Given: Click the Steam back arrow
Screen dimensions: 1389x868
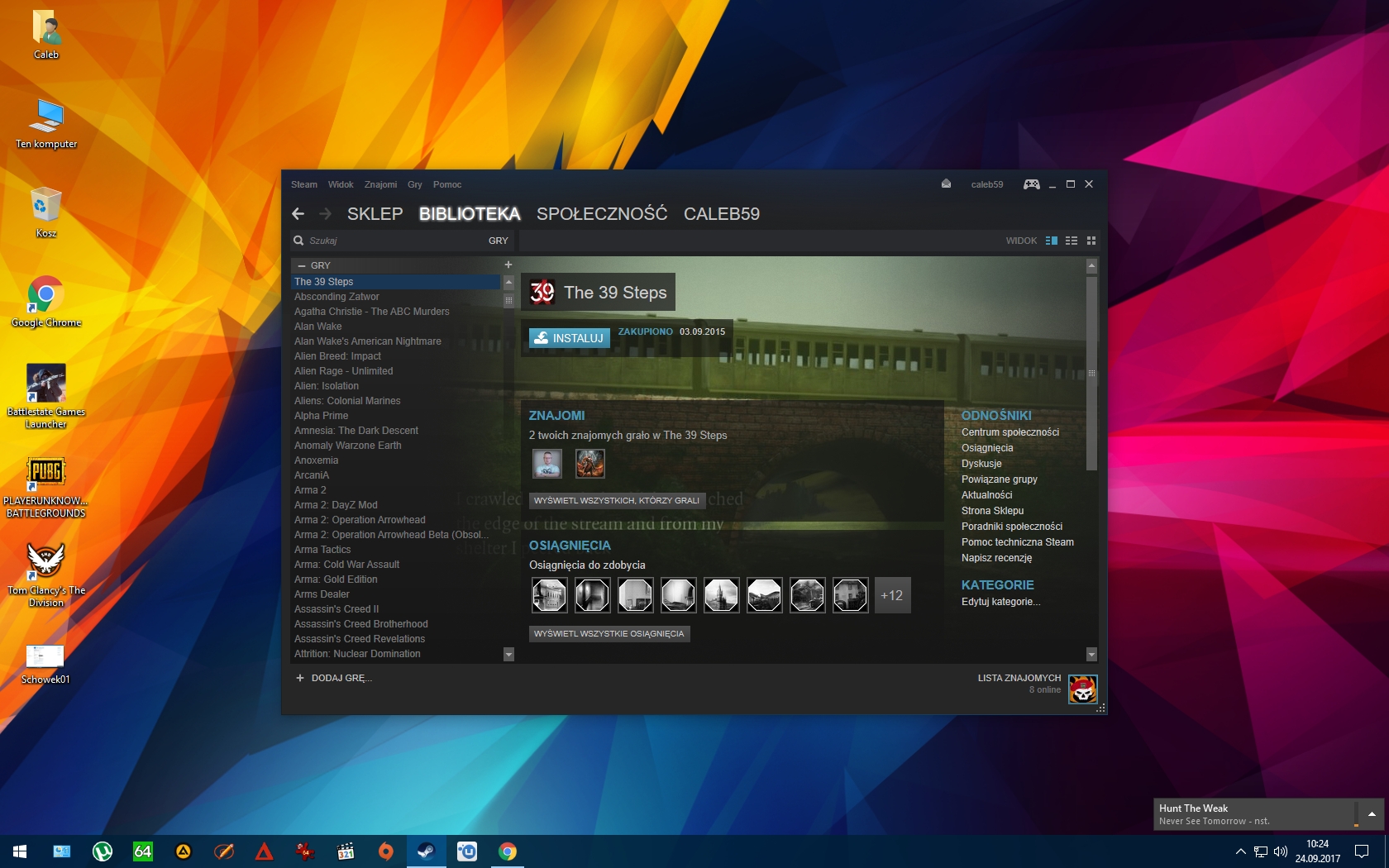Looking at the screenshot, I should coord(298,214).
